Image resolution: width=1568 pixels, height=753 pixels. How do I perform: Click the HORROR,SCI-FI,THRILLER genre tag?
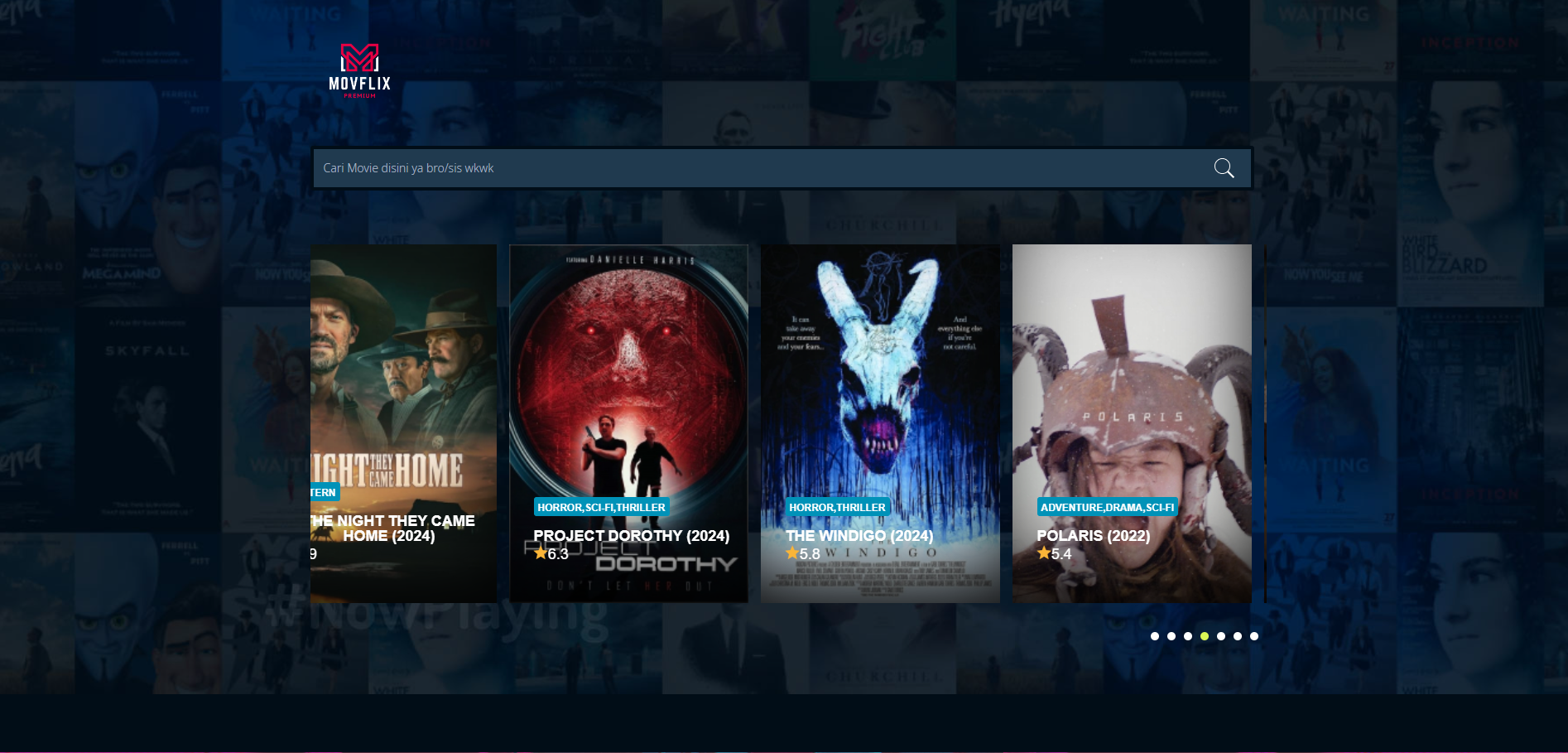601,507
